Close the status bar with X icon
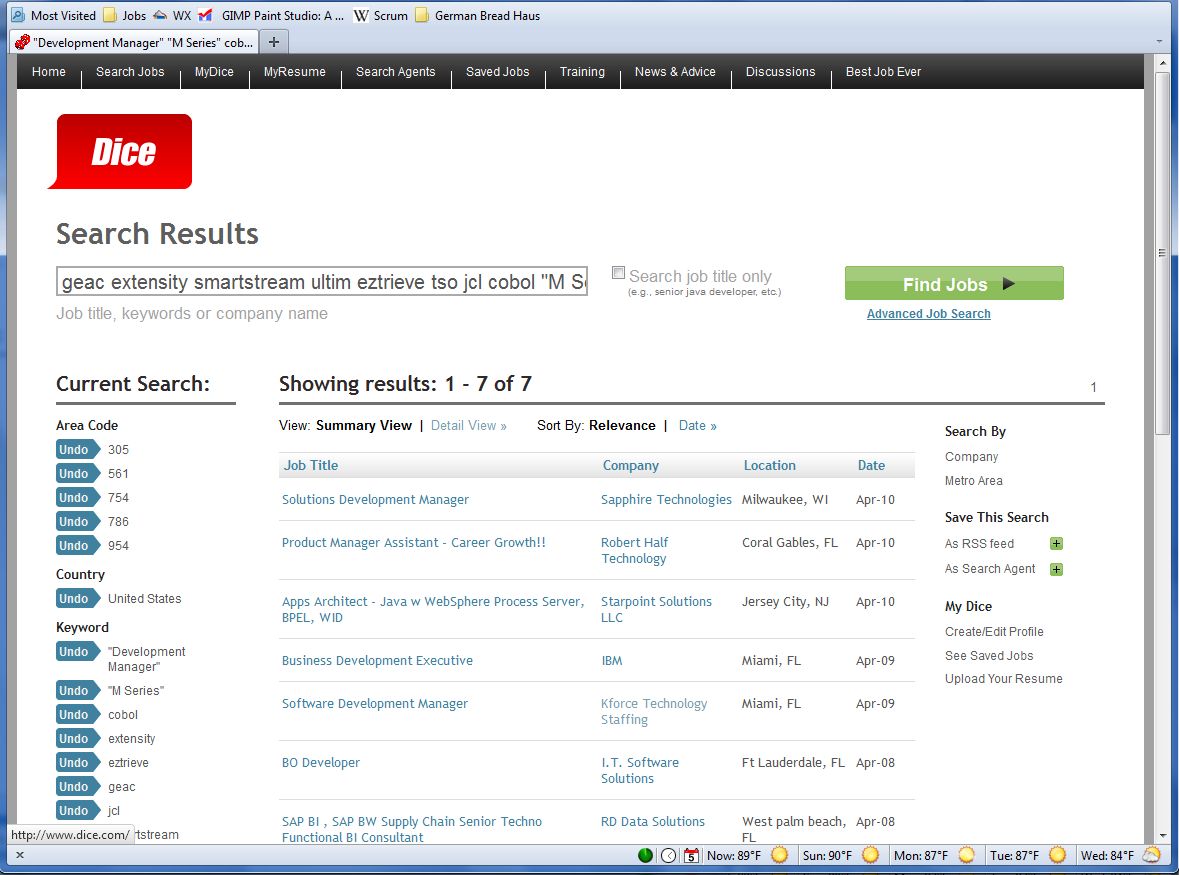The width and height of the screenshot is (1179, 875). [20, 855]
